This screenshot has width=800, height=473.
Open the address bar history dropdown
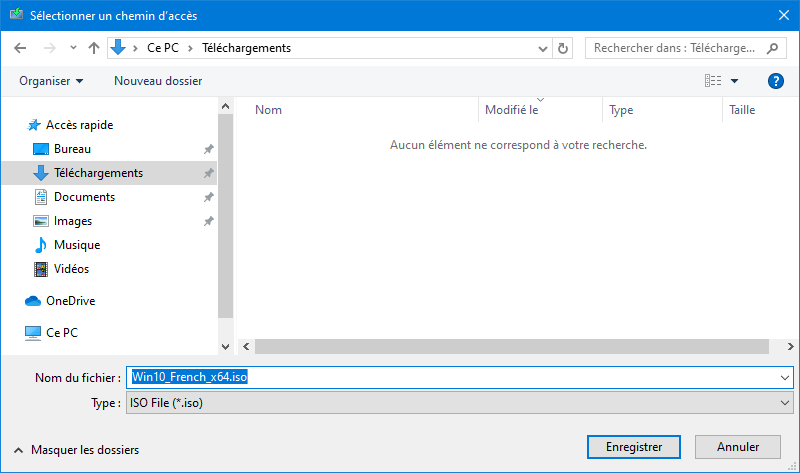click(x=542, y=48)
